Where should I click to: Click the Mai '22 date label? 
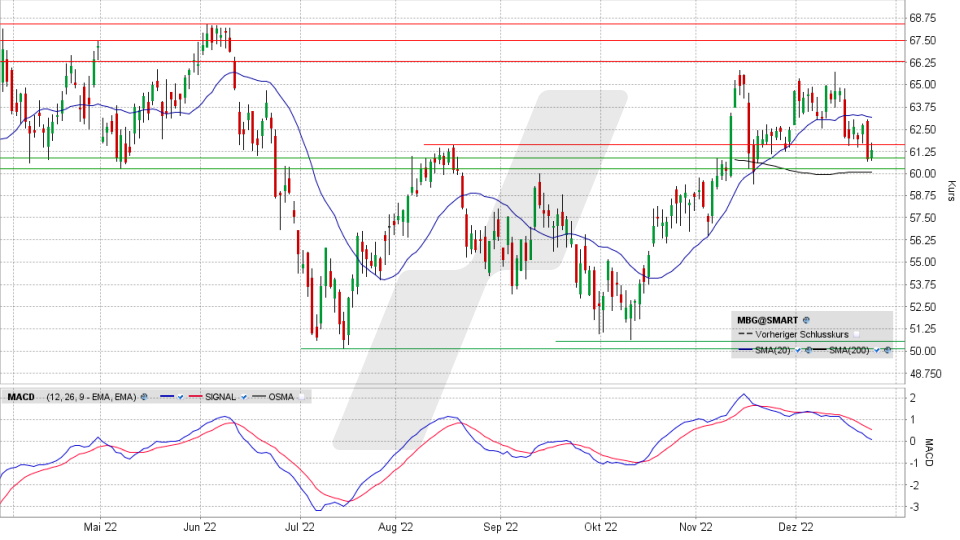[x=100, y=527]
